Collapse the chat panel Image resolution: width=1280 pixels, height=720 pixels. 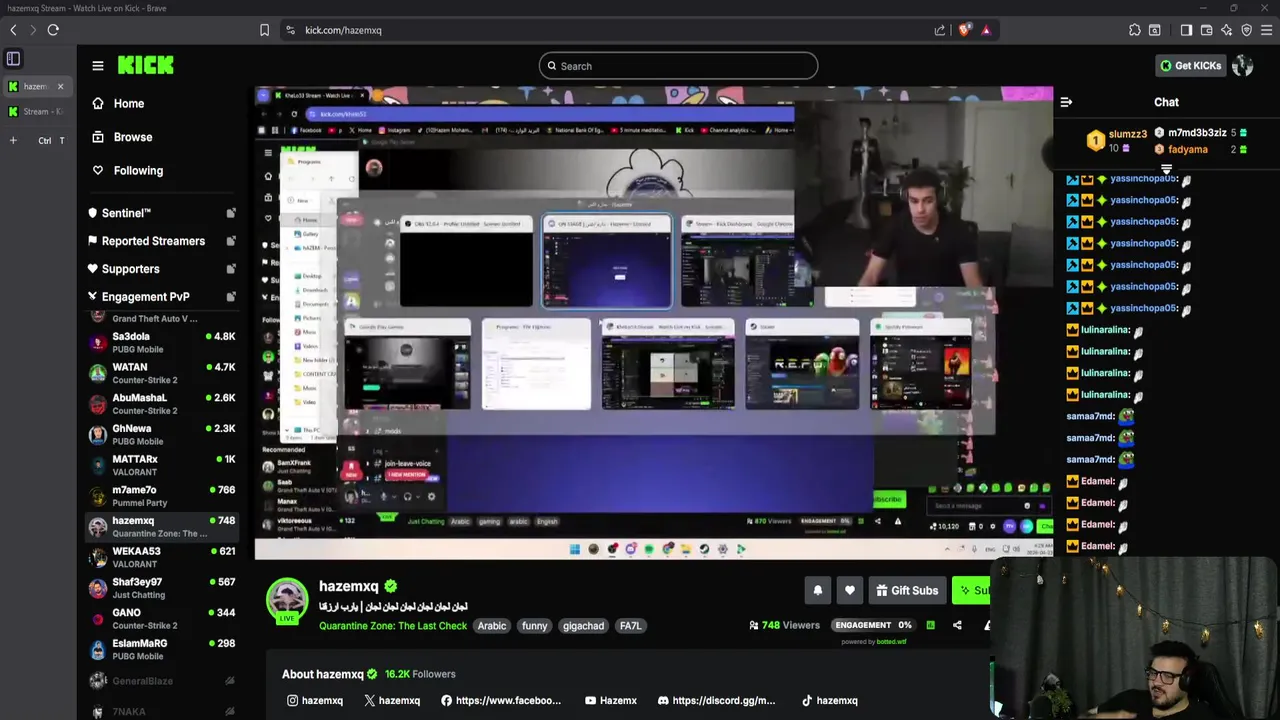[1066, 102]
